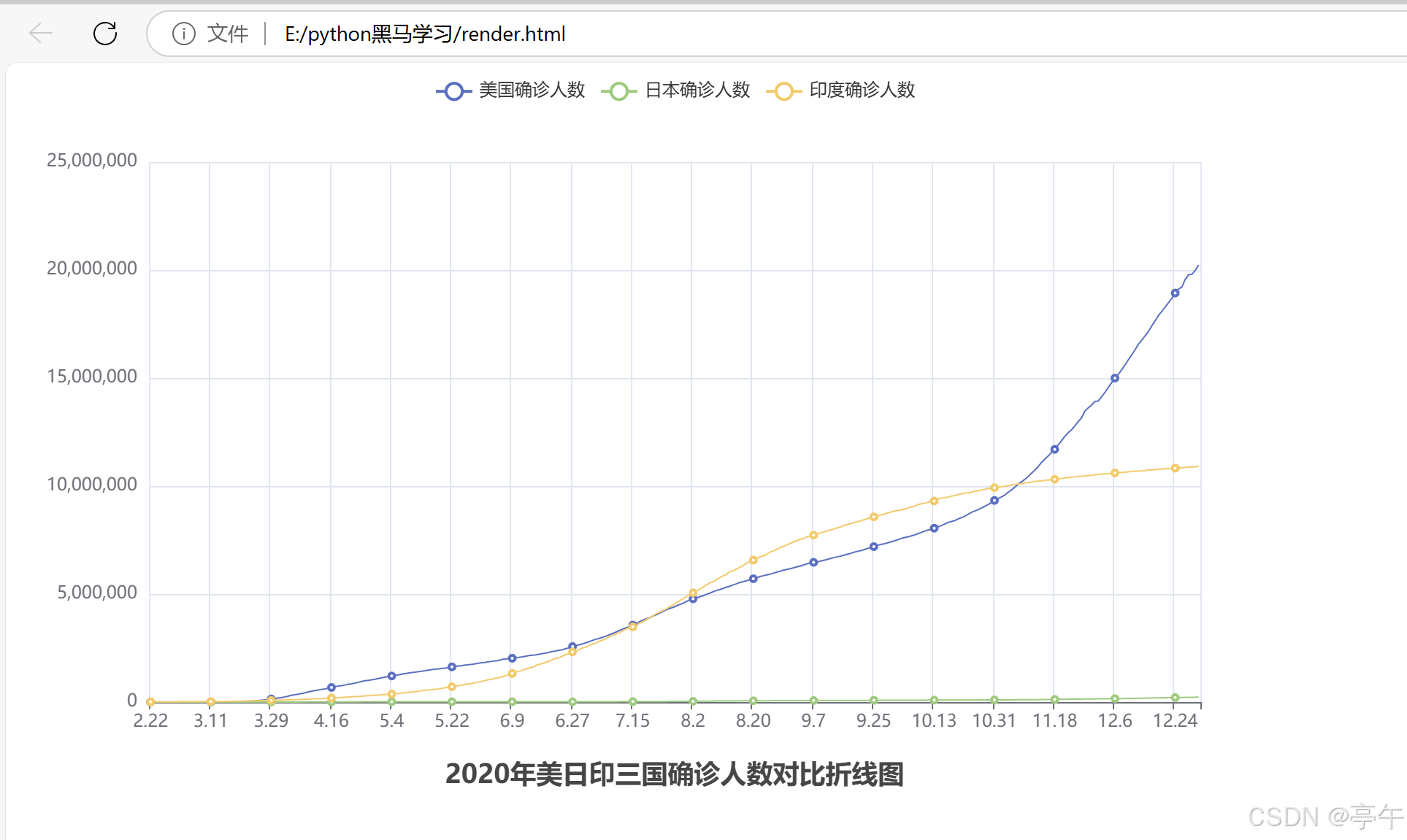The width and height of the screenshot is (1407, 840).
Task: Click the site info icon
Action: coord(183,34)
